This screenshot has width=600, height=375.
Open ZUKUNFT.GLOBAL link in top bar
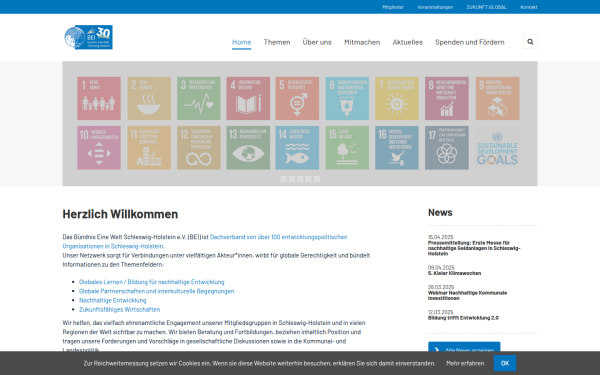point(486,7)
